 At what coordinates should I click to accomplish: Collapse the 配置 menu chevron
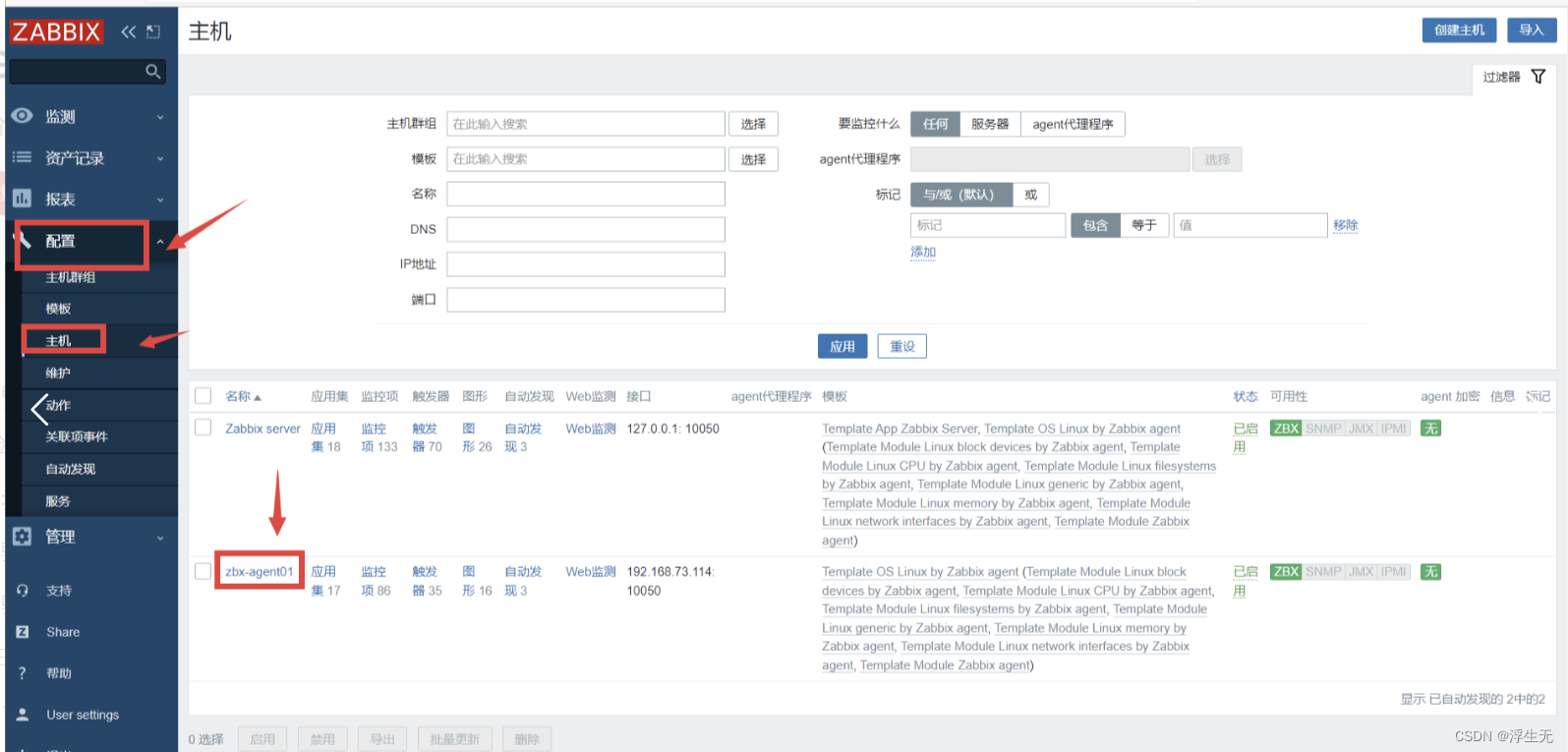pos(160,242)
